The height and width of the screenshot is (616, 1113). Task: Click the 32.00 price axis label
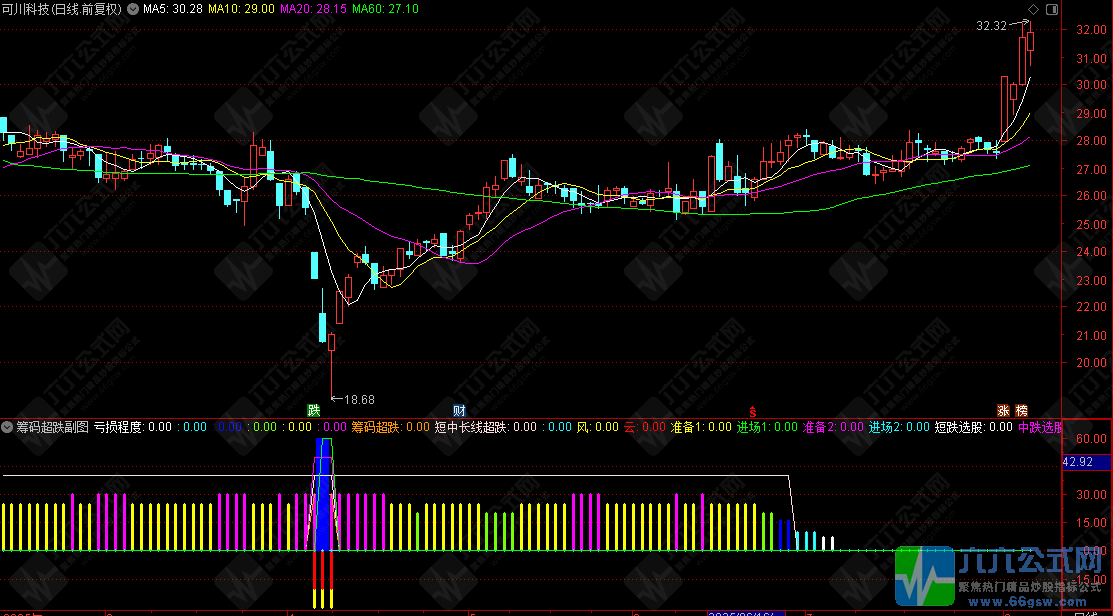1090,30
